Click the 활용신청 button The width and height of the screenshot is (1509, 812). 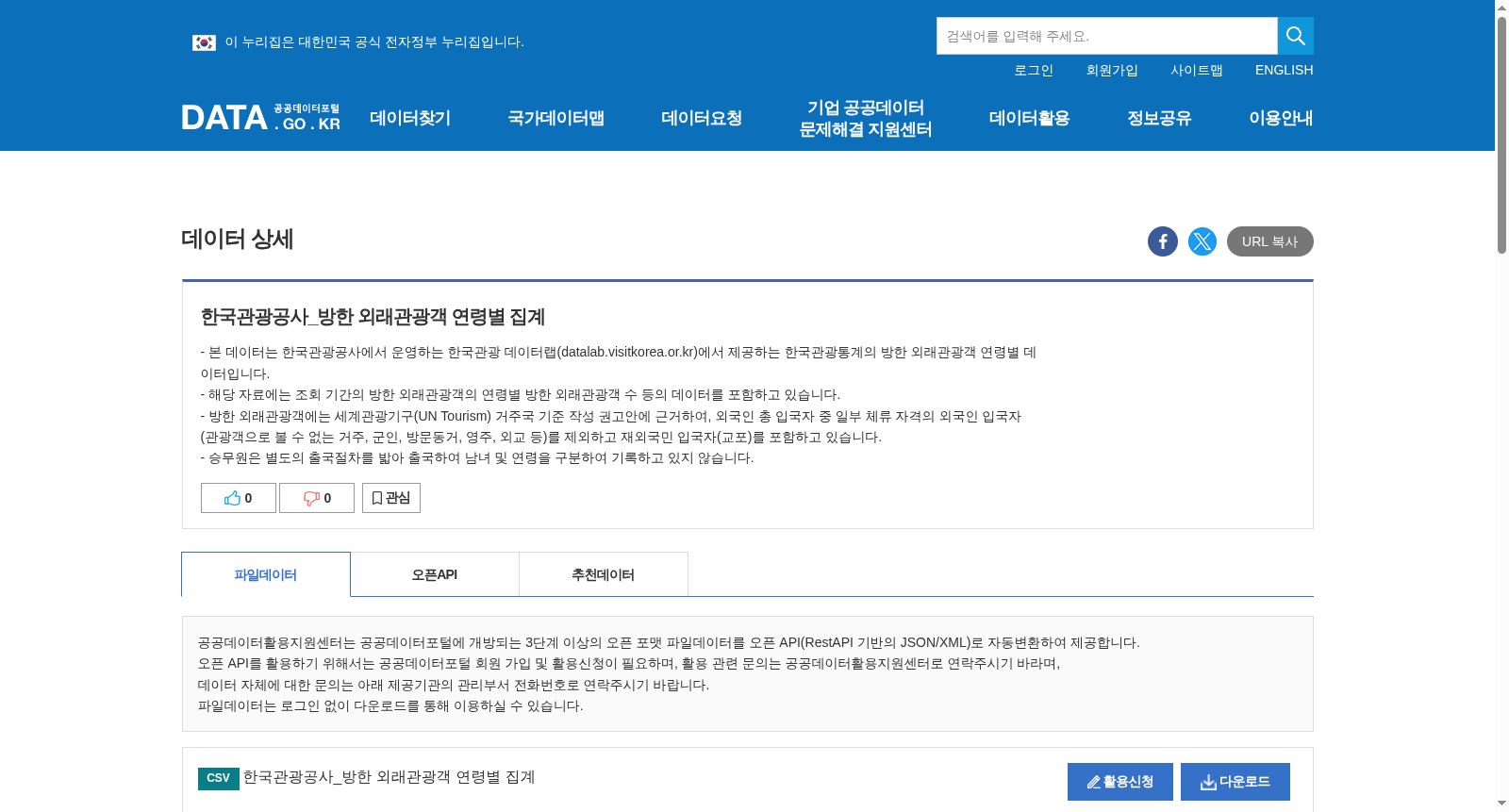click(x=1120, y=782)
